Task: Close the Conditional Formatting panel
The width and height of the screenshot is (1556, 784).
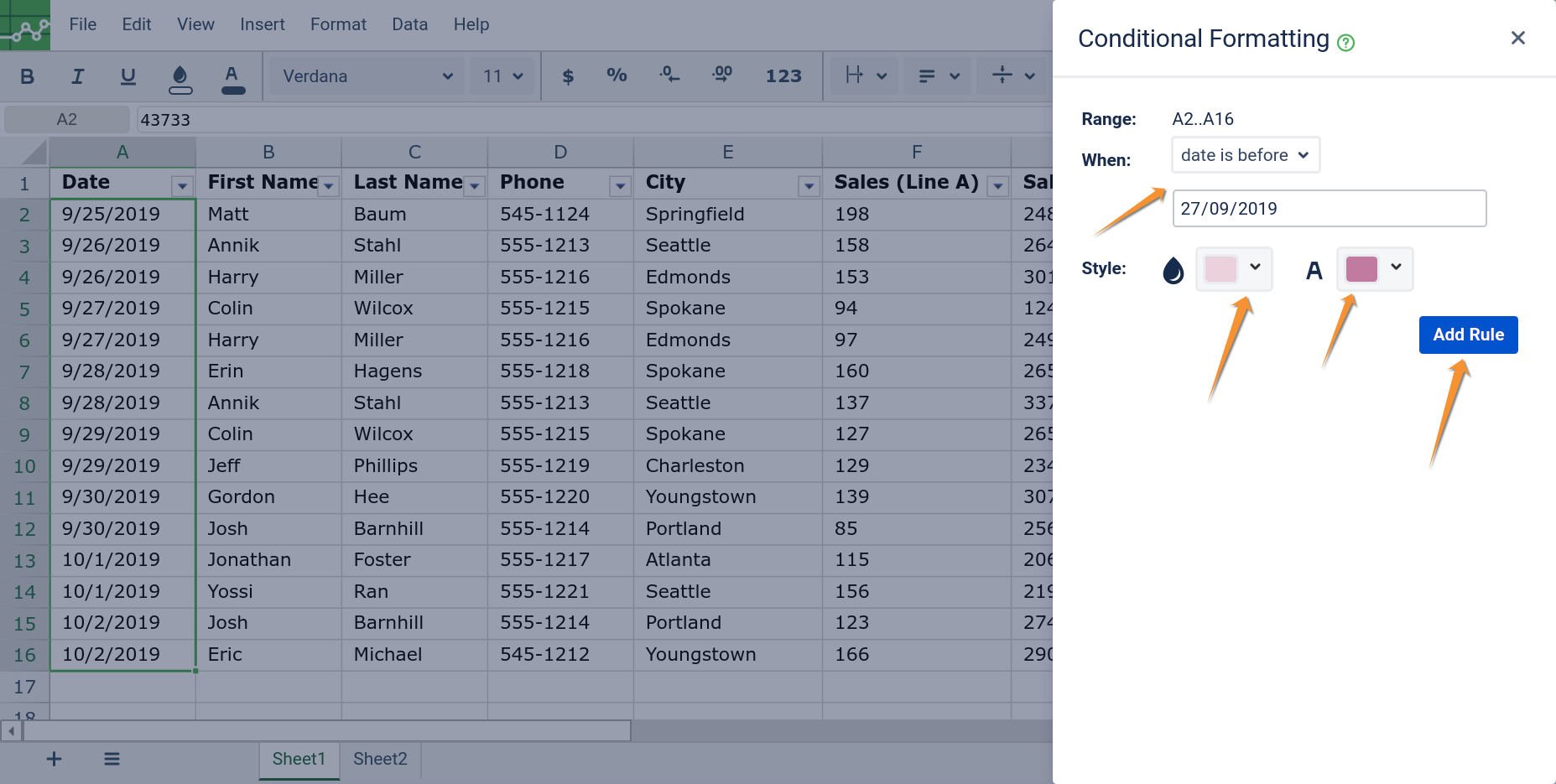Action: 1517,38
